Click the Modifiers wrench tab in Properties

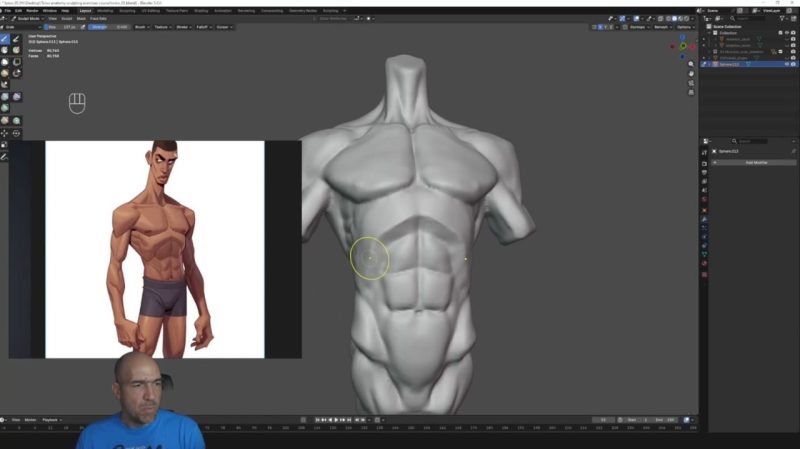point(704,217)
